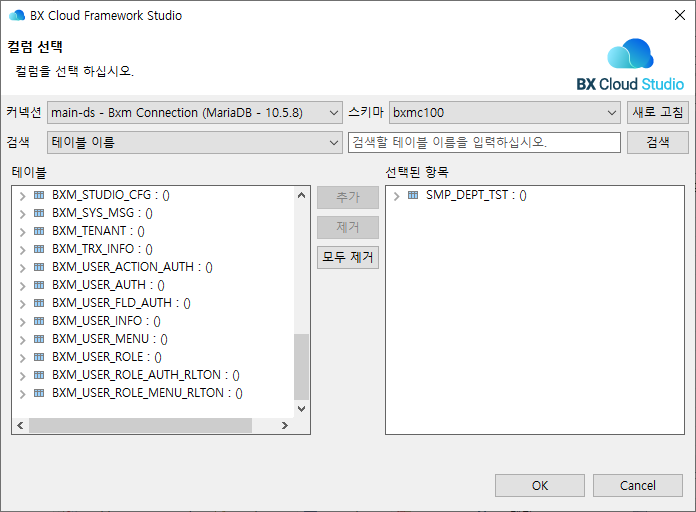The image size is (696, 512).
Task: Click table icon of BXM_USER_INFO row
Action: pos(40,321)
